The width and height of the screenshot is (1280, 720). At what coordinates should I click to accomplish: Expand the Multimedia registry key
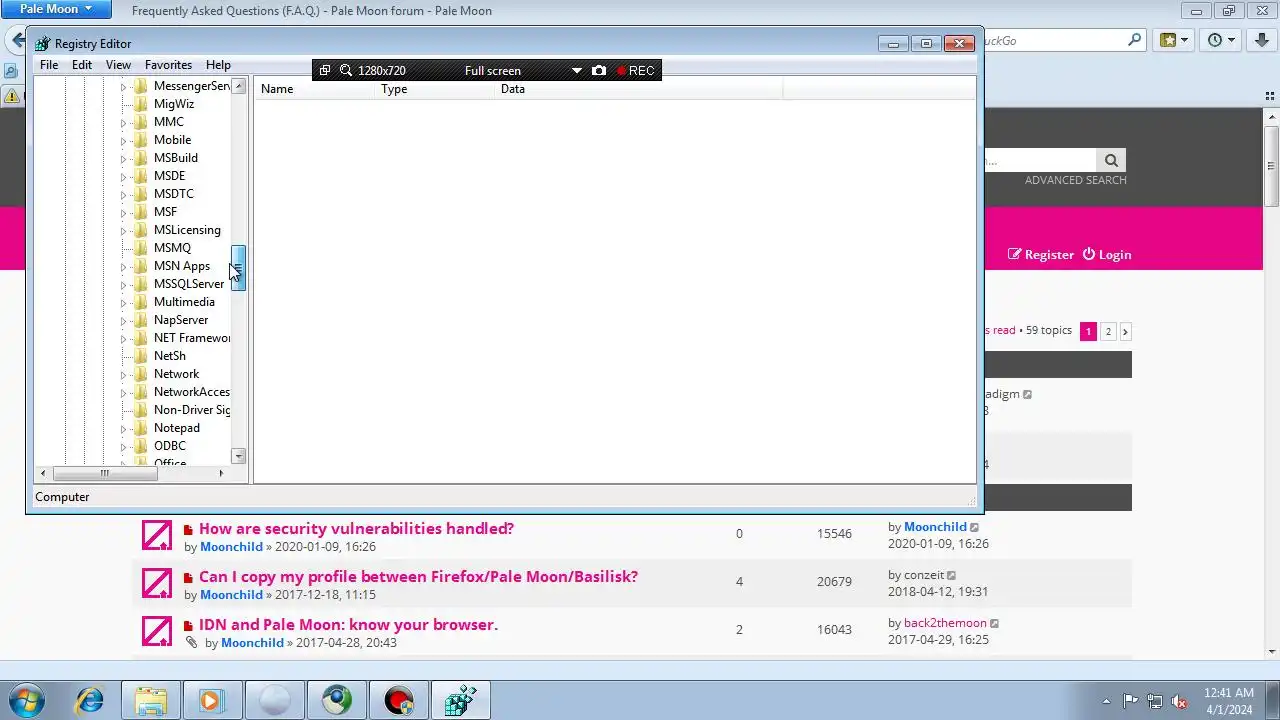pyautogui.click(x=124, y=302)
